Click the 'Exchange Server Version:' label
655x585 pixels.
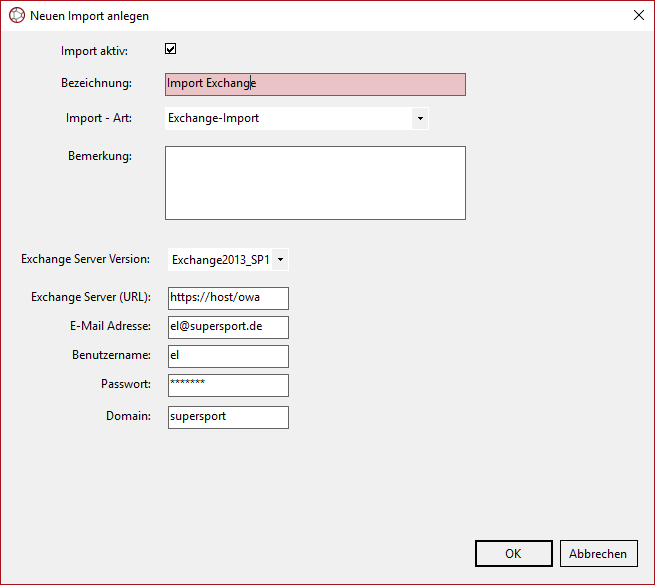pyautogui.click(x=85, y=259)
